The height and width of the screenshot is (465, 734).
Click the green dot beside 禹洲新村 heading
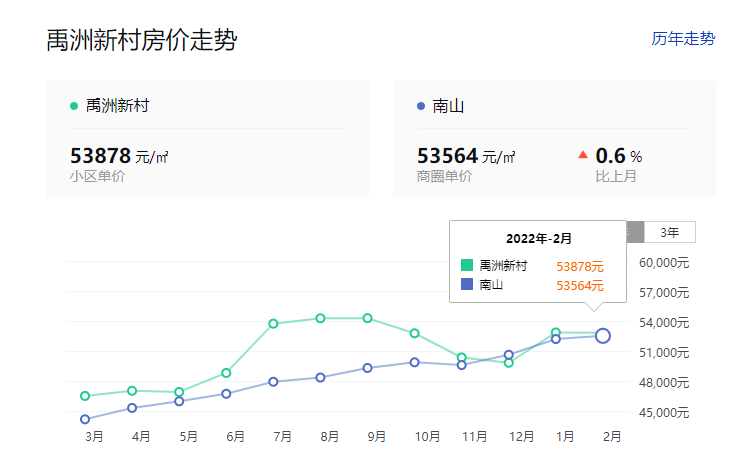(74, 106)
